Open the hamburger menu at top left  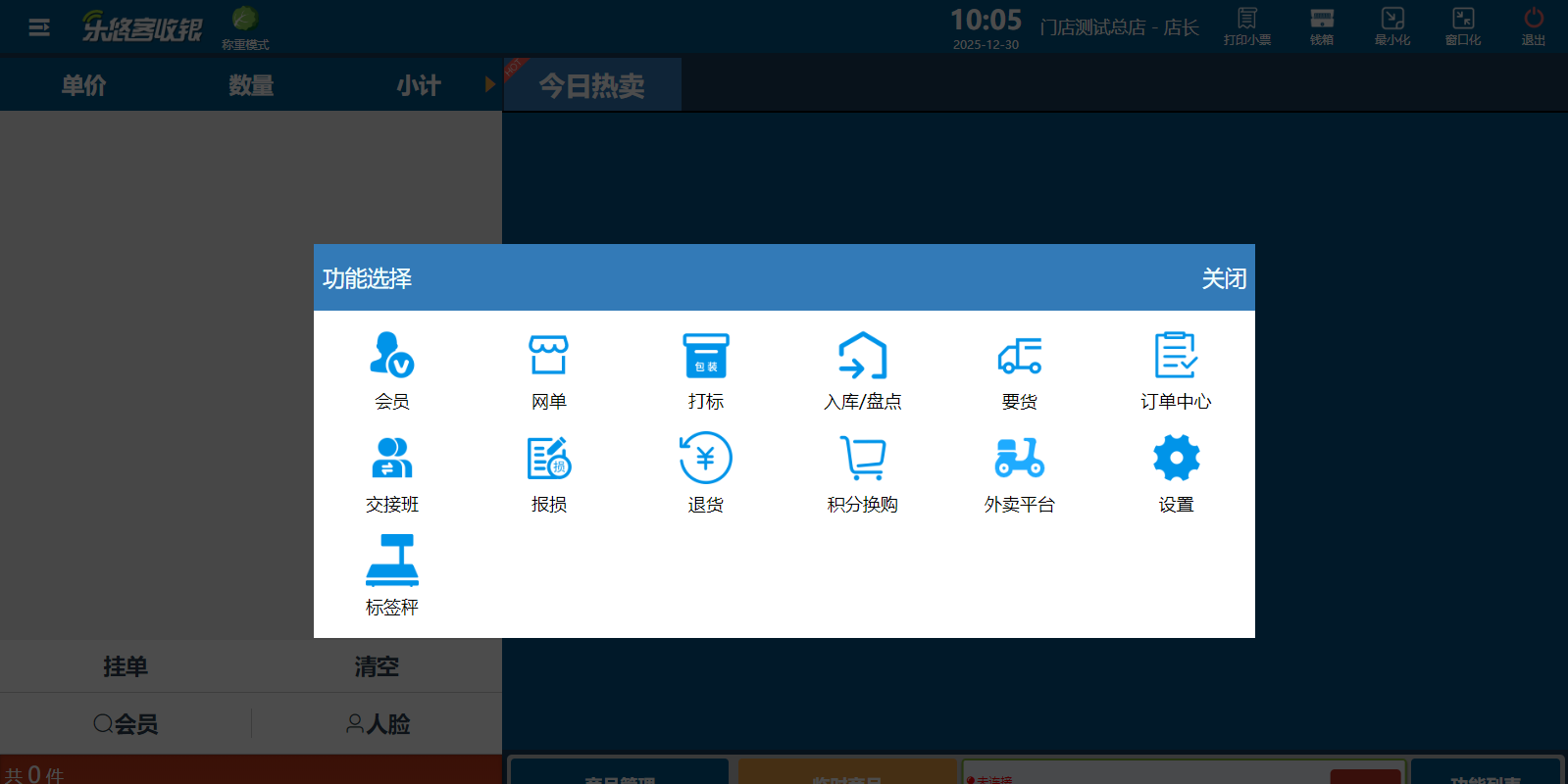[39, 27]
